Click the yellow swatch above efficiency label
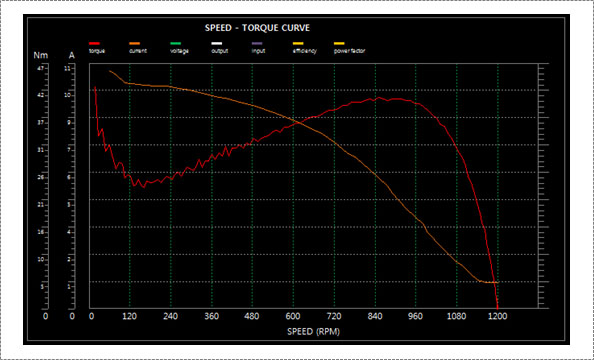 (x=298, y=44)
